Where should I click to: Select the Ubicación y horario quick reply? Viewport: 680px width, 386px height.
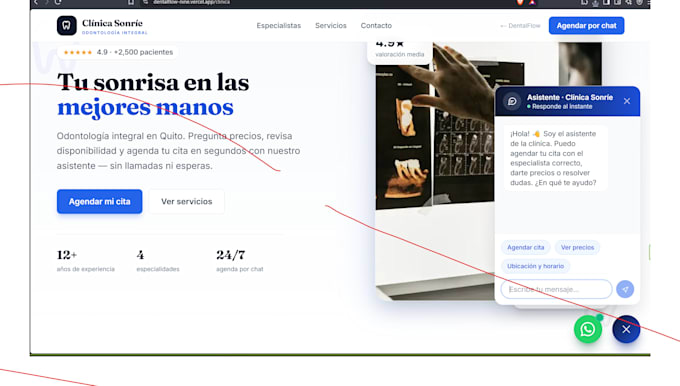coord(536,266)
